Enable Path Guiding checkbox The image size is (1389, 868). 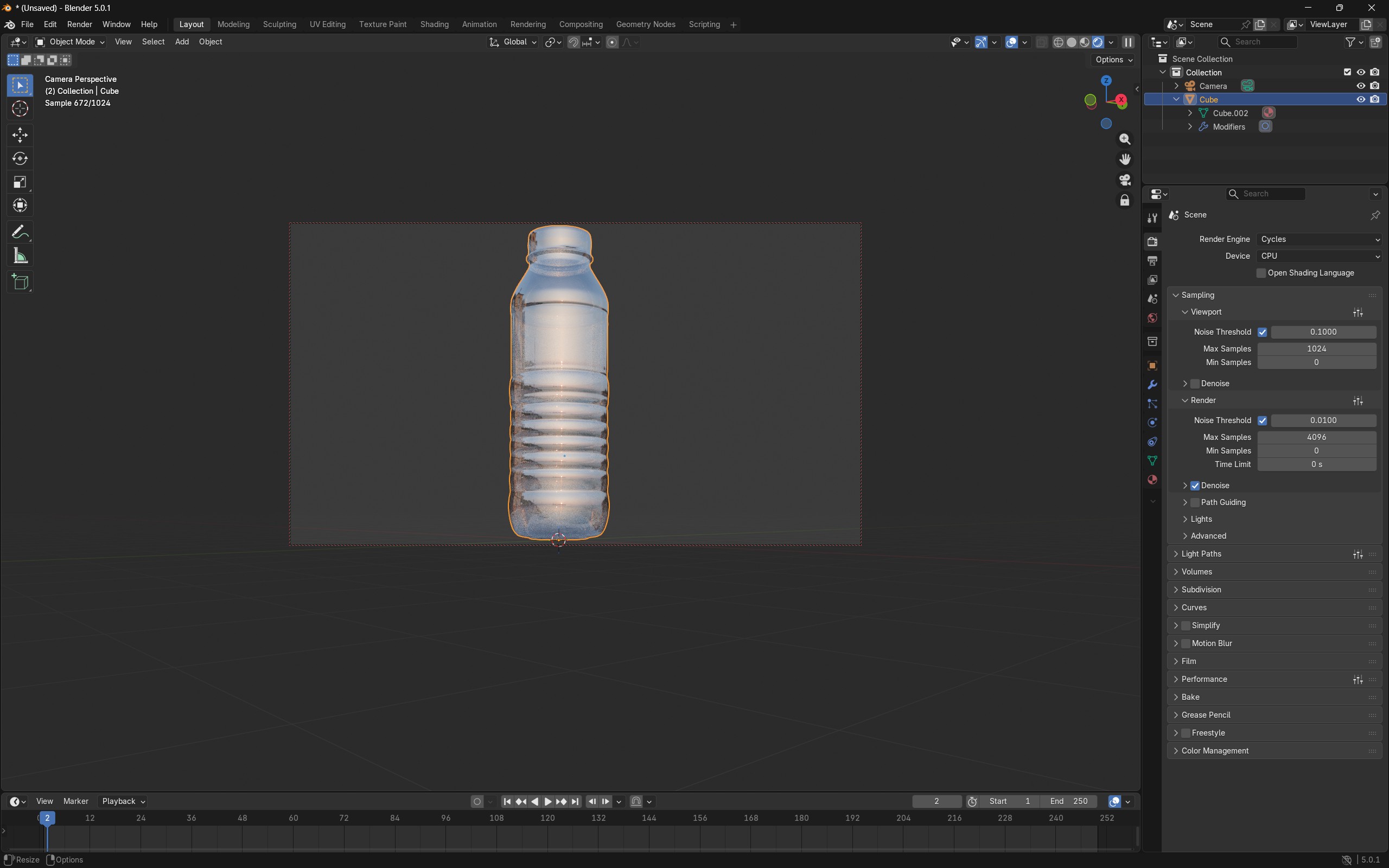[1195, 502]
